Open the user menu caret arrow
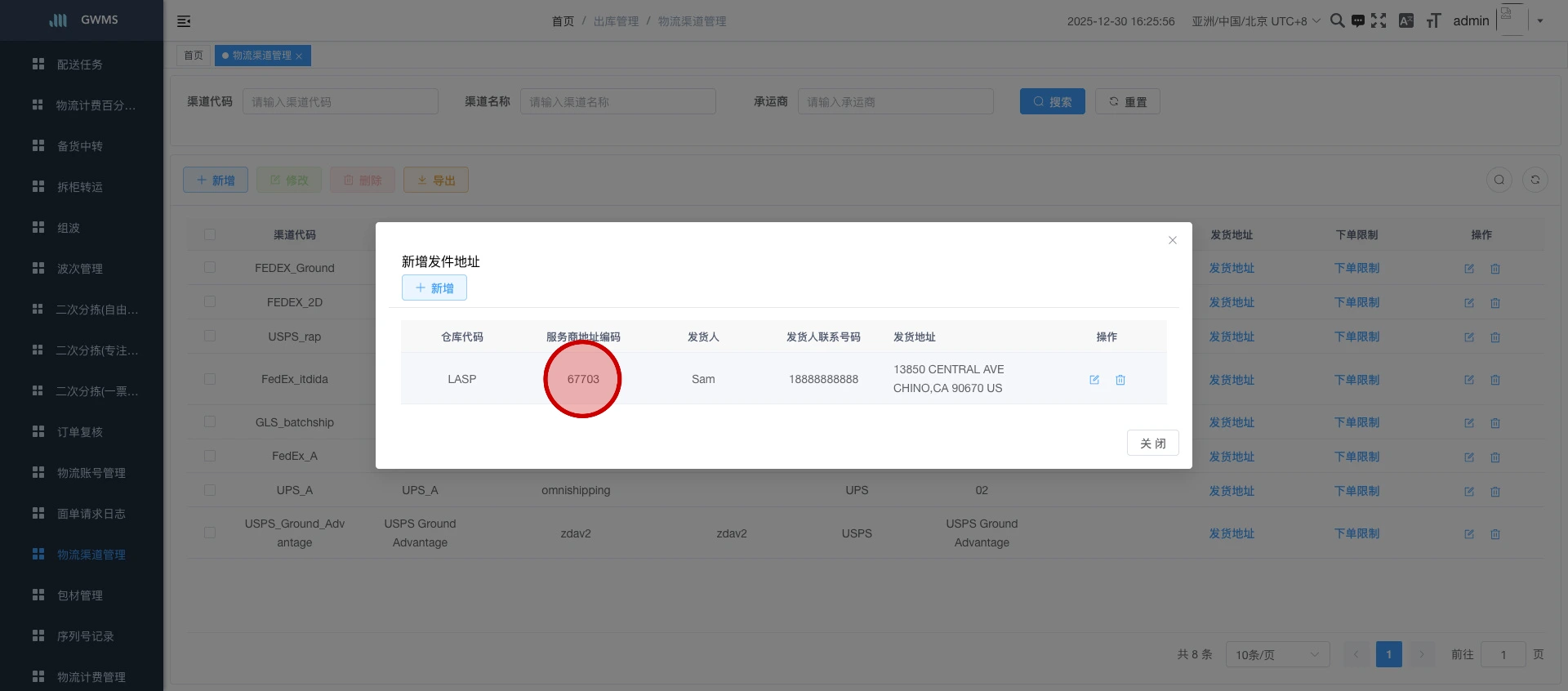The width and height of the screenshot is (1568, 691). [x=1540, y=21]
